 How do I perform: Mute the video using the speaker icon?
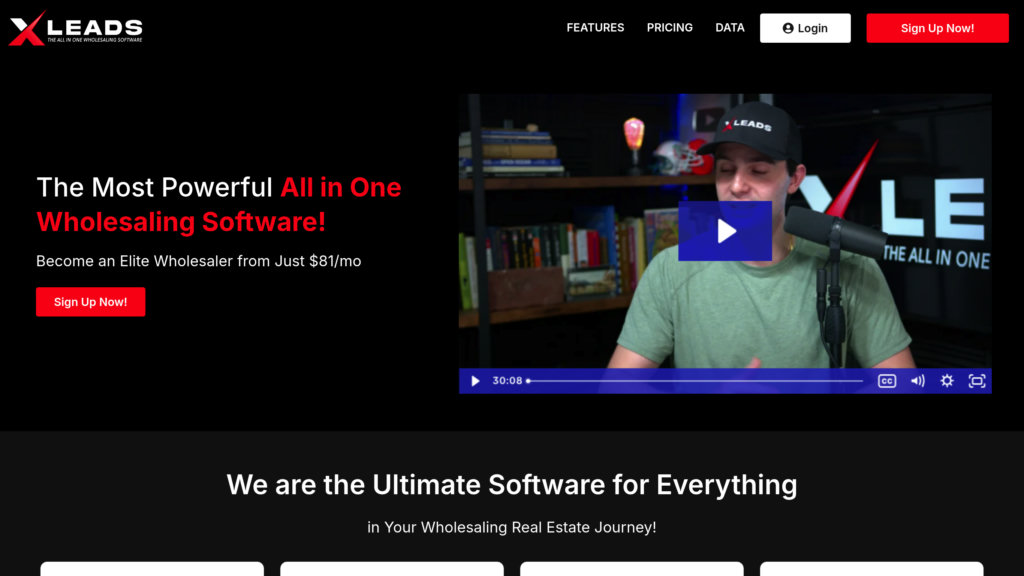point(917,381)
